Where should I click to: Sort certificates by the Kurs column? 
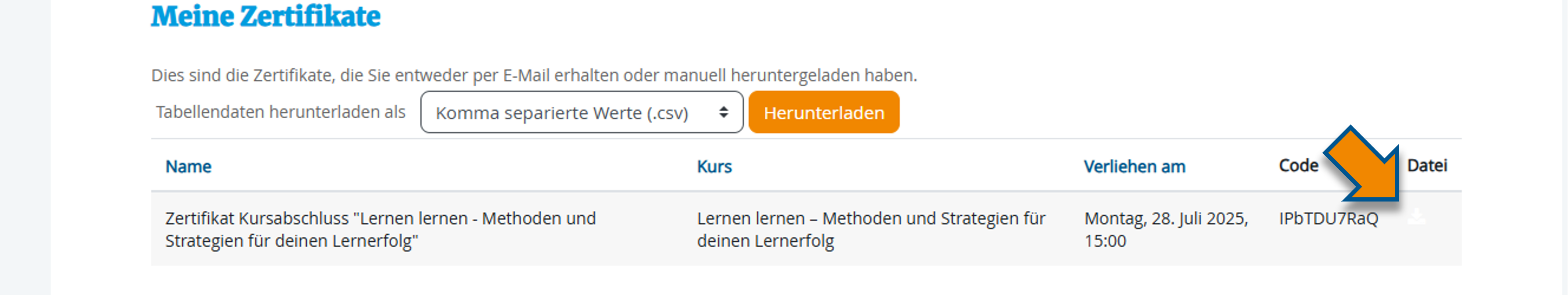714,166
